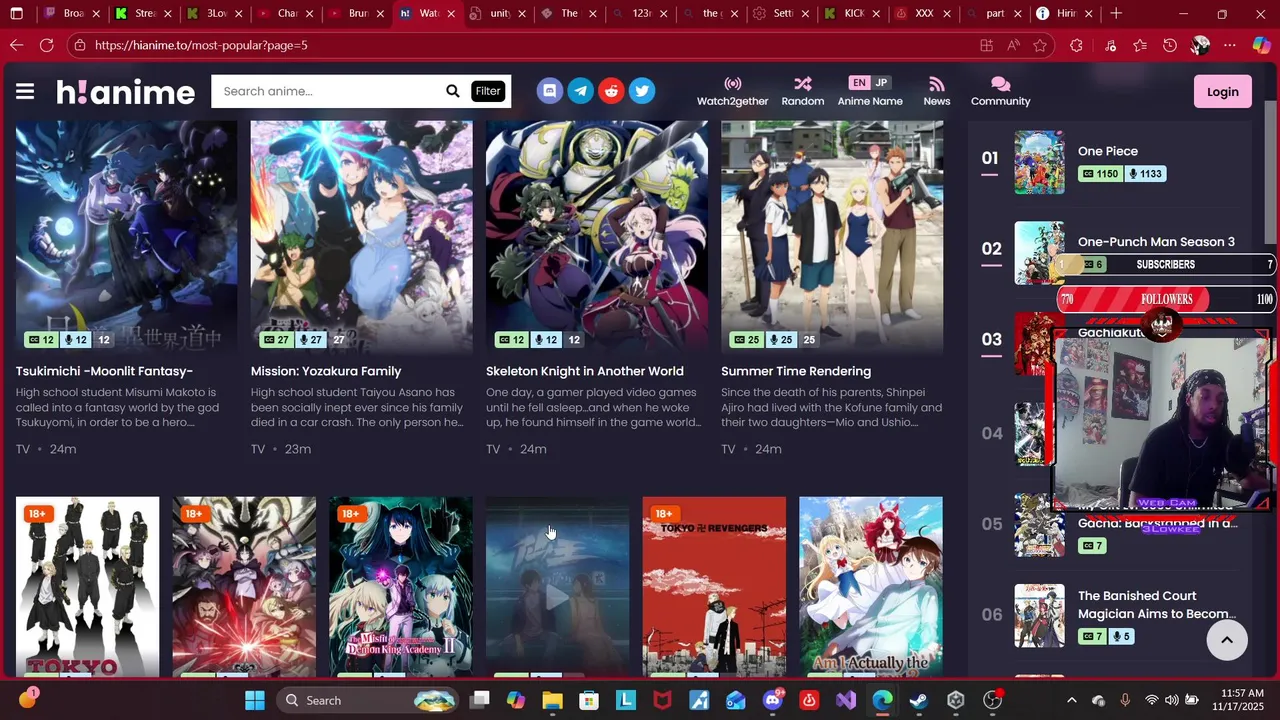Open One-Punch Man Season 3 ranking link
This screenshot has height=720, width=1280.
click(1156, 242)
